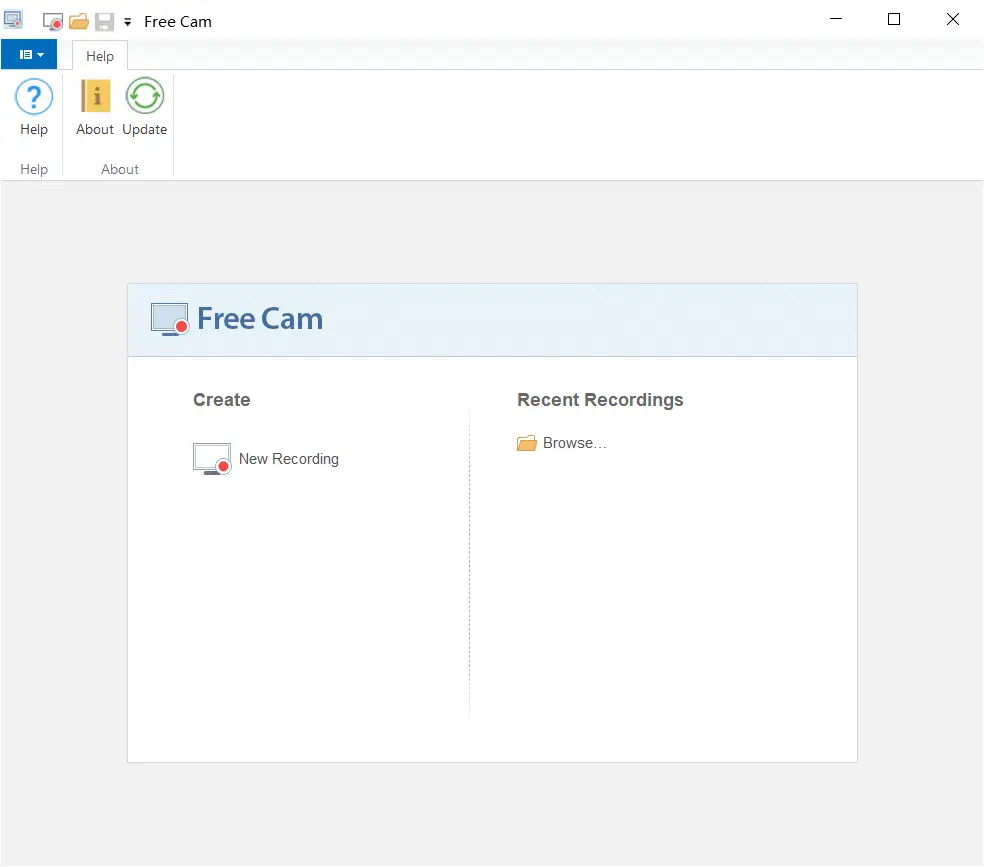Switch to the Help ribbon tab
This screenshot has height=867, width=984.
100,56
